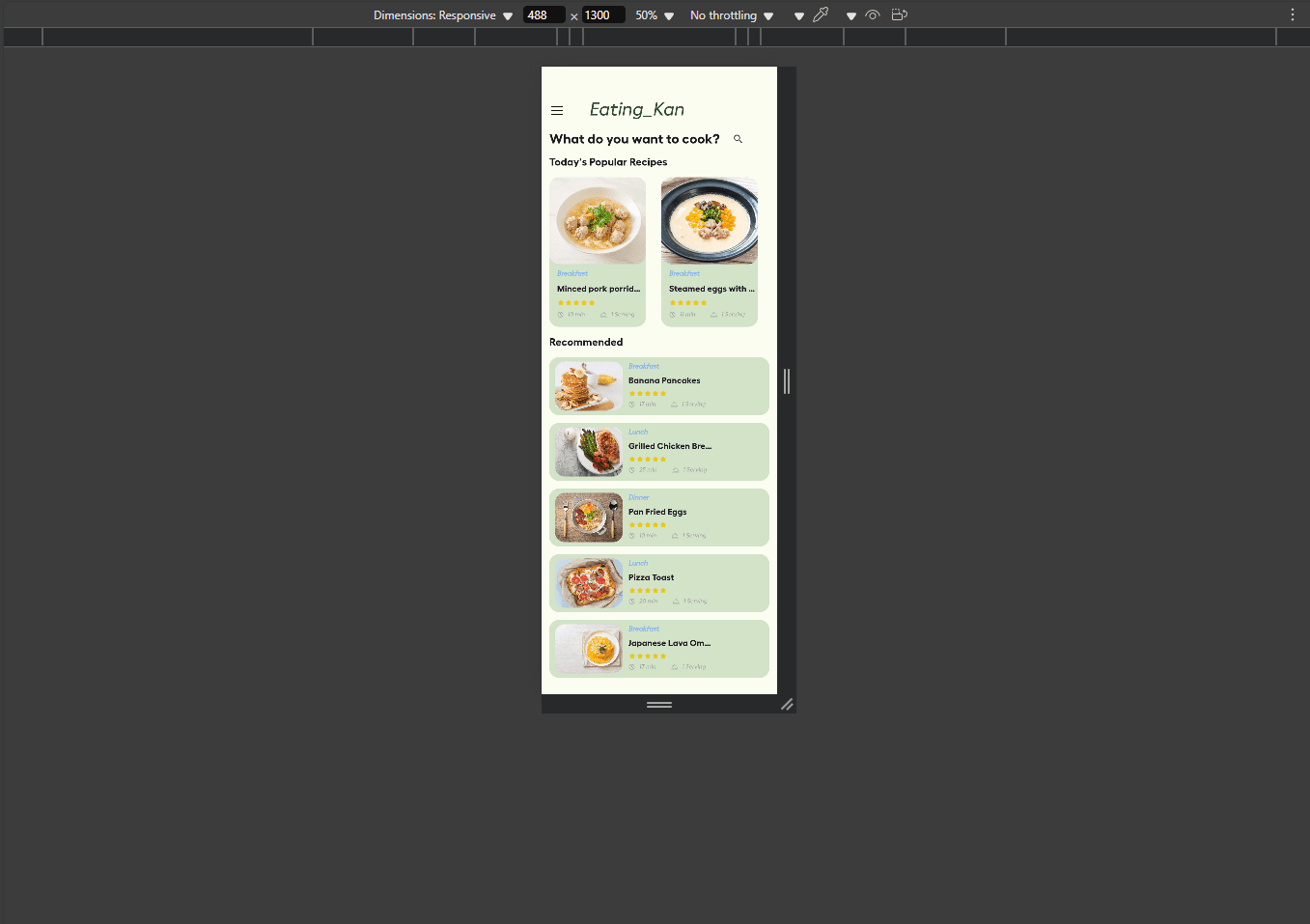Viewport: 1310px width, 924px height.
Task: Click the Pizza Toast thumbnail image
Action: [589, 583]
